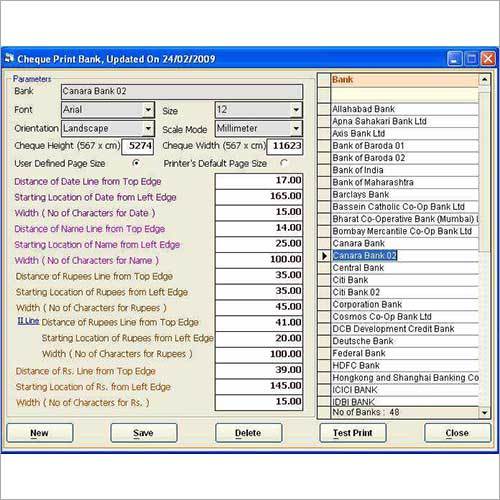
Task: Click the Save button
Action: tap(144, 433)
